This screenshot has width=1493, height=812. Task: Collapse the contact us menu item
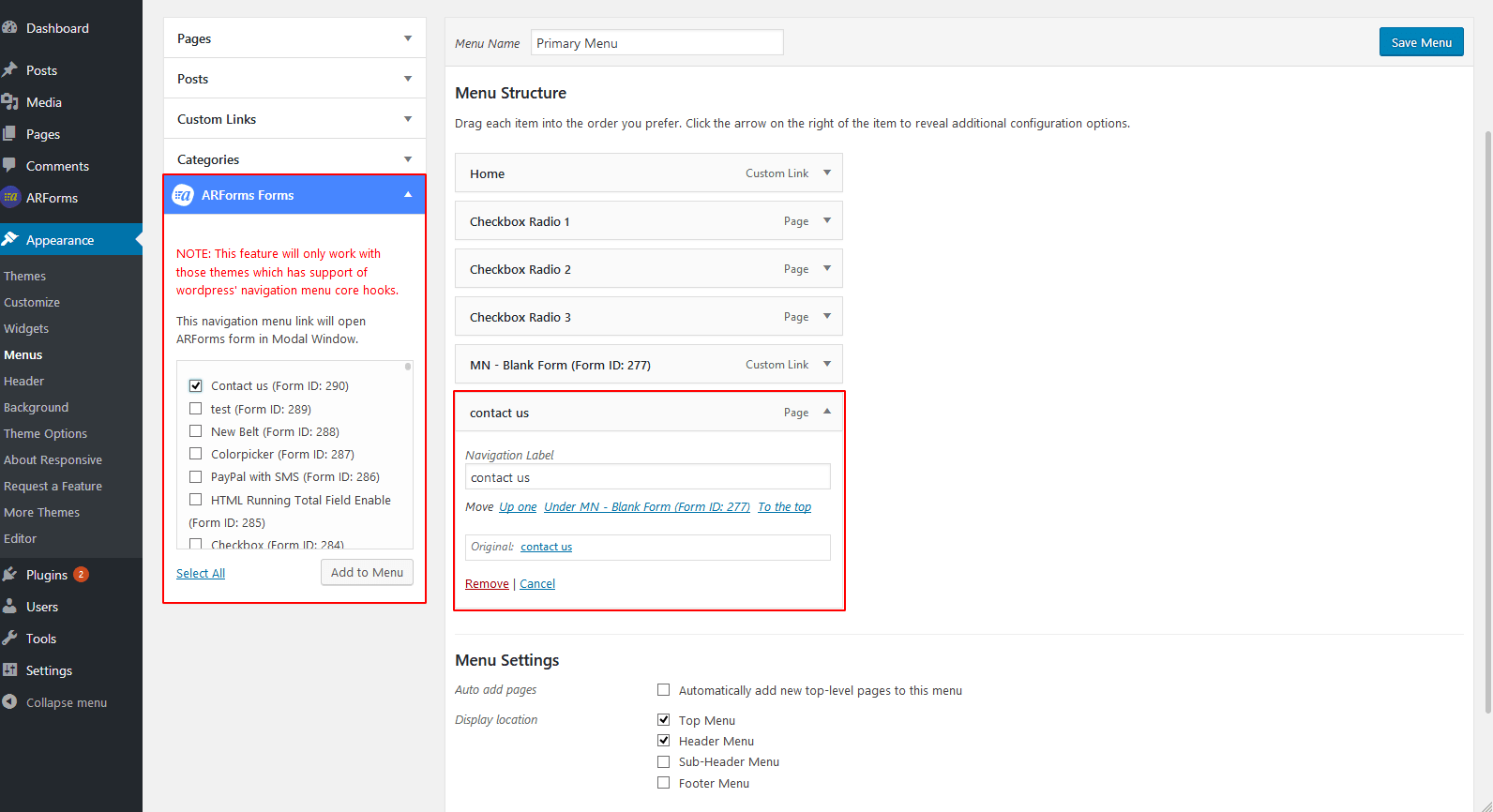pyautogui.click(x=826, y=413)
